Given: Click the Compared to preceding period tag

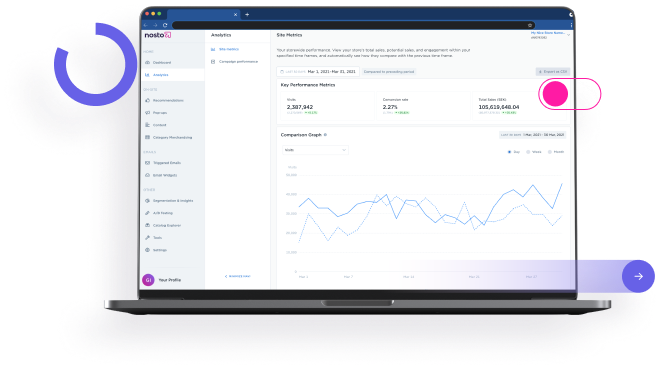Looking at the screenshot, I should 389,72.
